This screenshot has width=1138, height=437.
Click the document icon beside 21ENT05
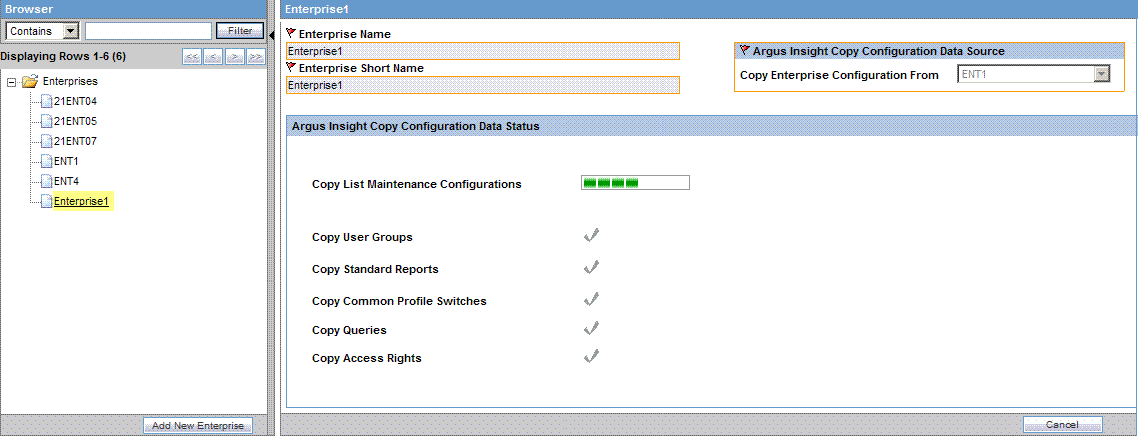click(46, 121)
